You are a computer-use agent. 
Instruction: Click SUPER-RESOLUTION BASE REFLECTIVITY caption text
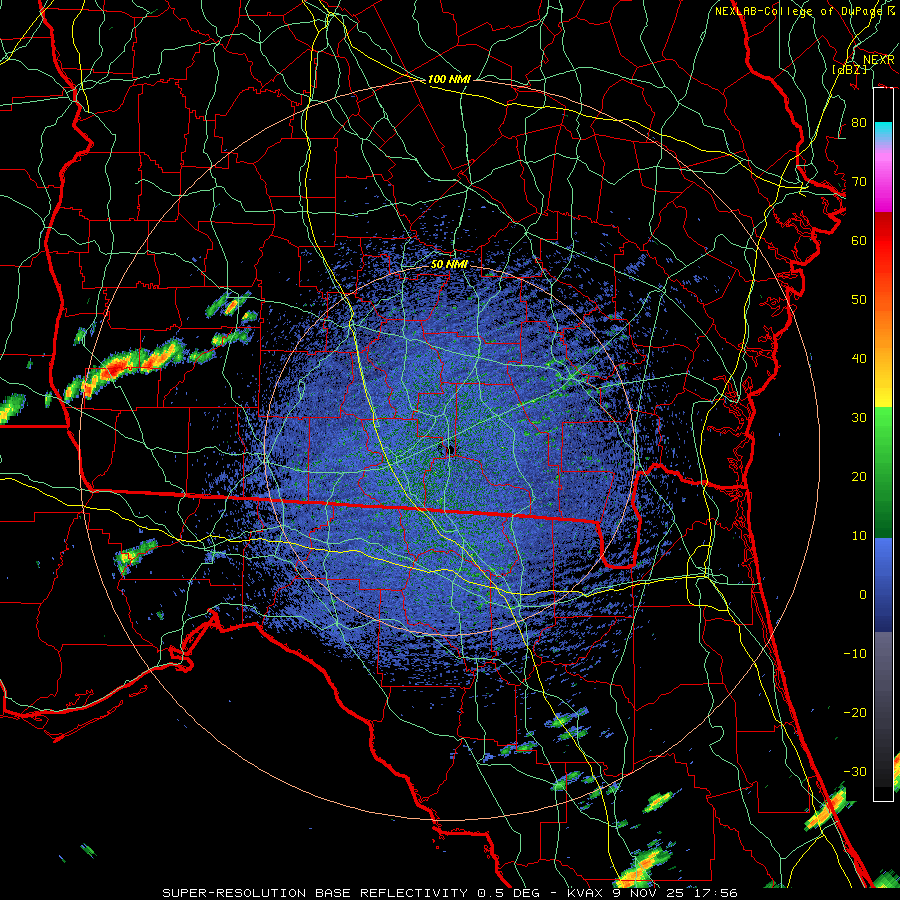pos(317,893)
